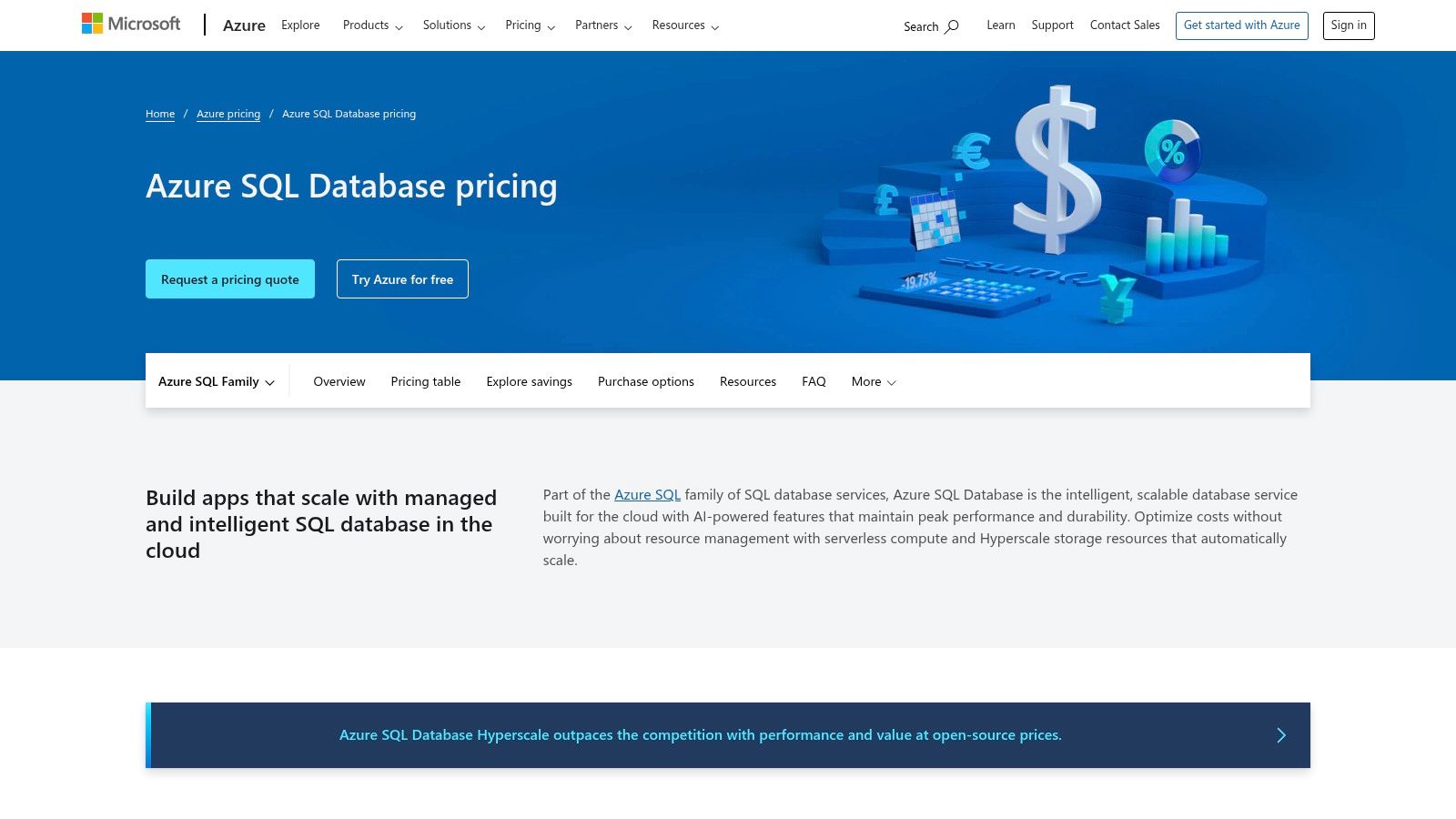Open the Hyperscale banner arrow

(x=1281, y=735)
